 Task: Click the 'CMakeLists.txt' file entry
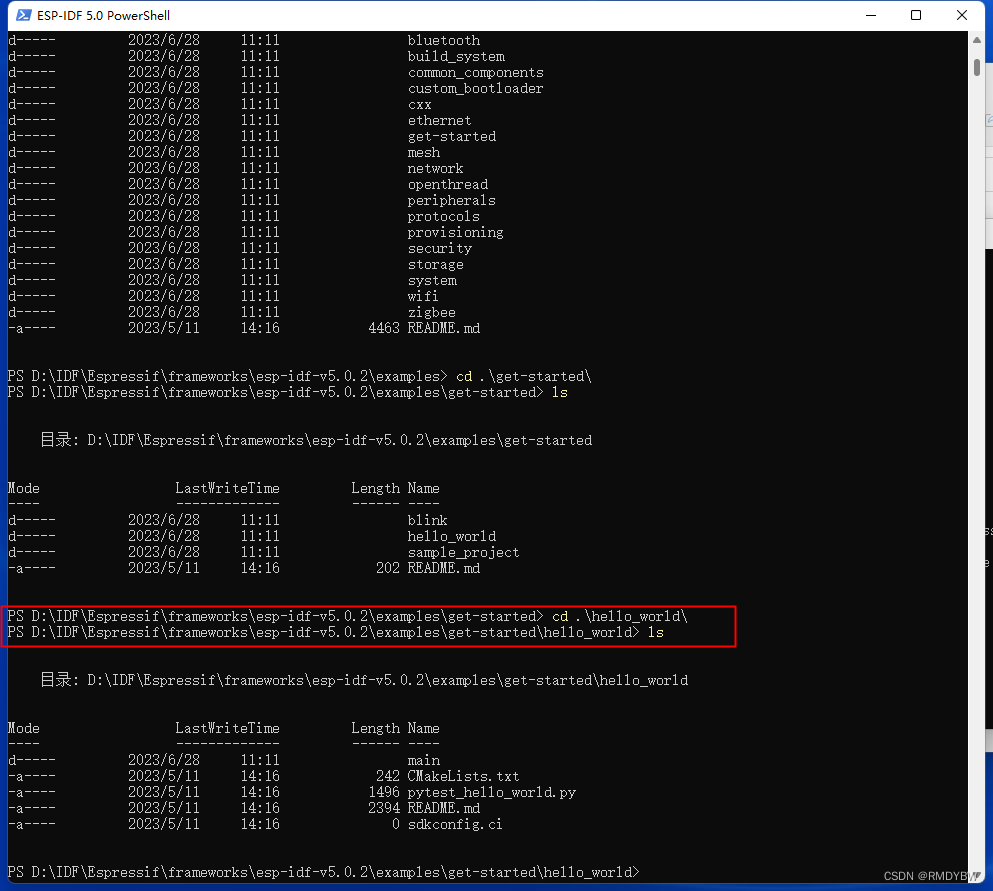point(464,776)
